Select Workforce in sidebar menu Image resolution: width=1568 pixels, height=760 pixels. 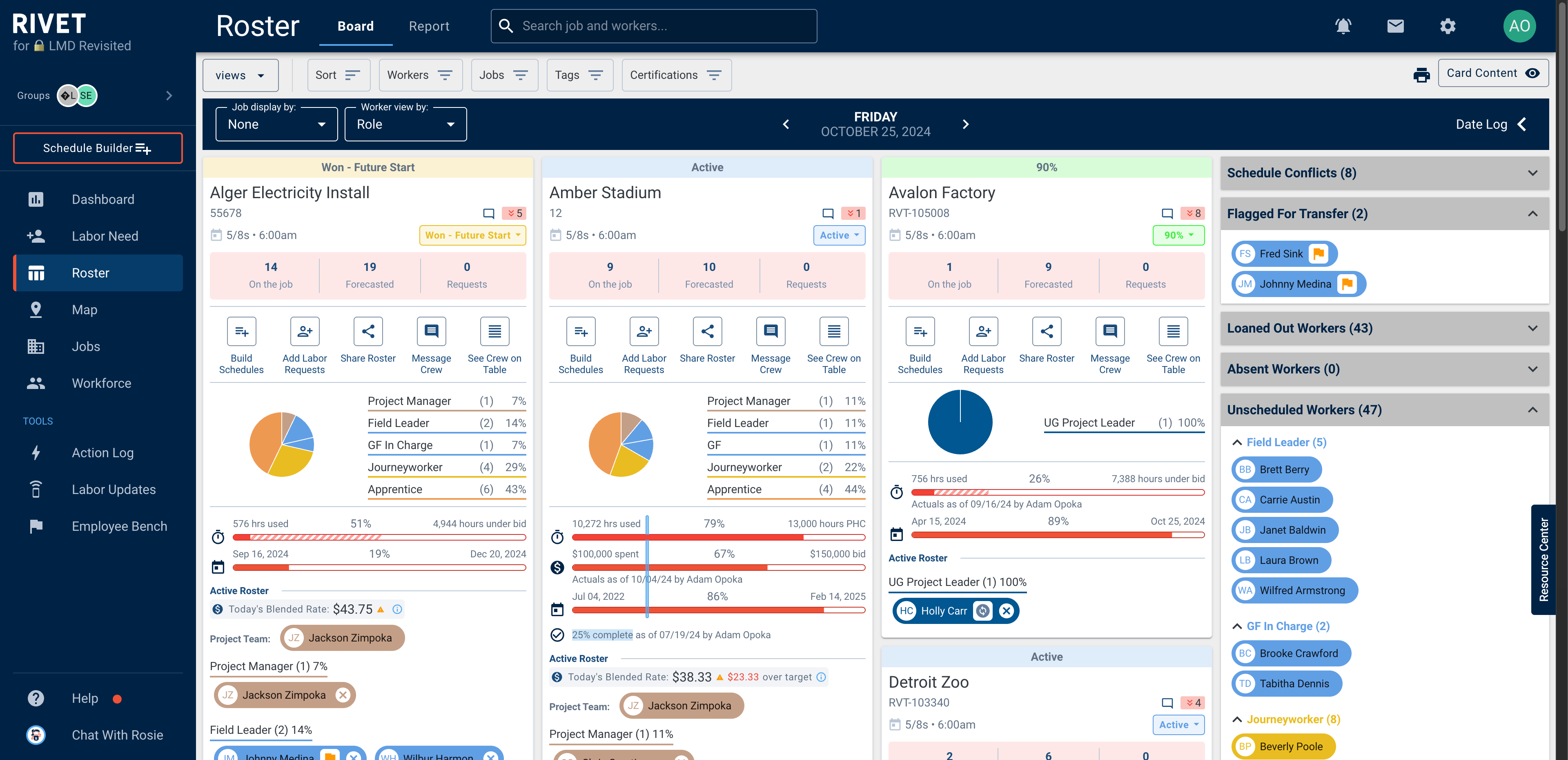click(98, 383)
